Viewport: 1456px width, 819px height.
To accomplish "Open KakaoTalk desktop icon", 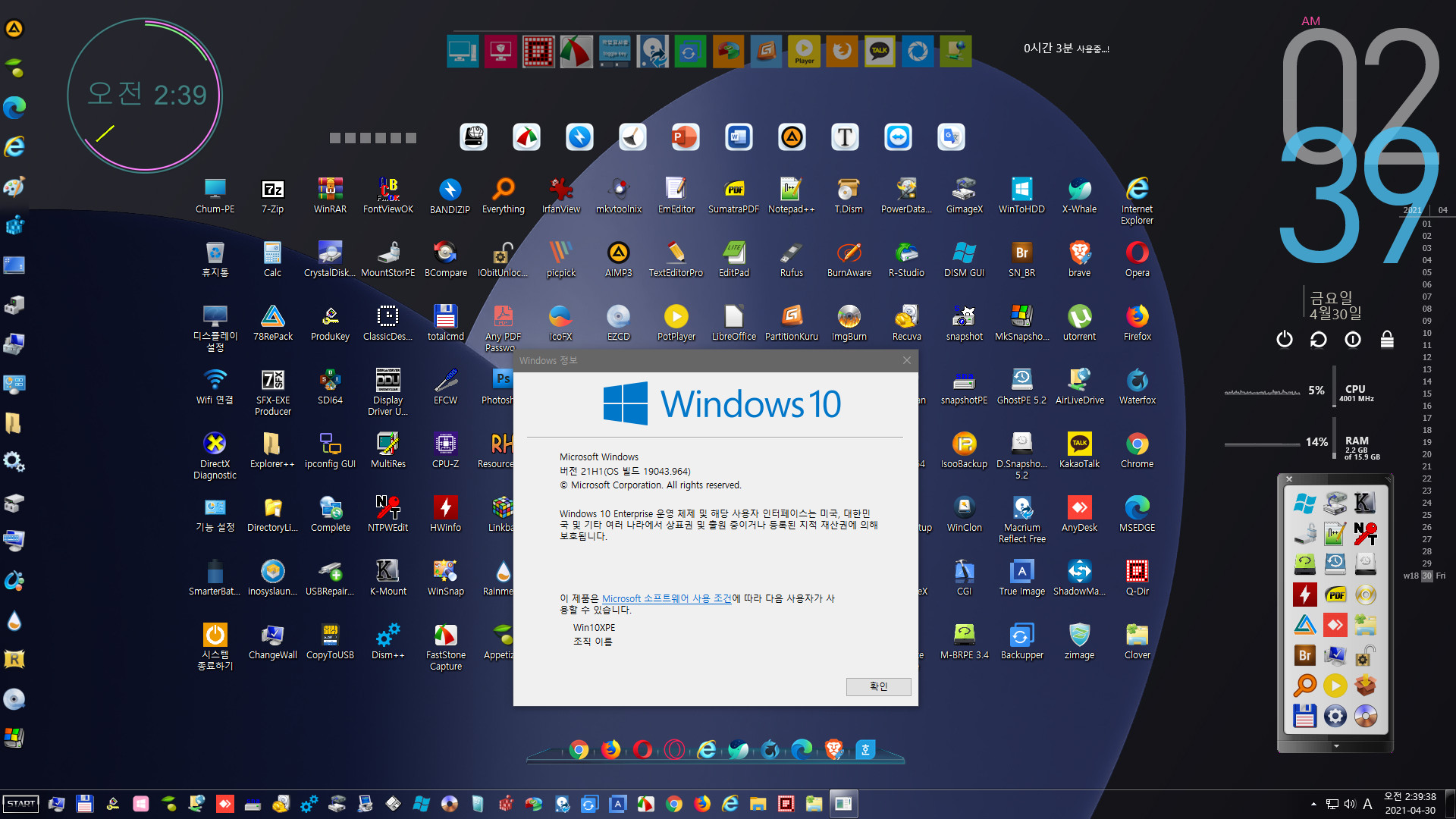I will point(1079,450).
